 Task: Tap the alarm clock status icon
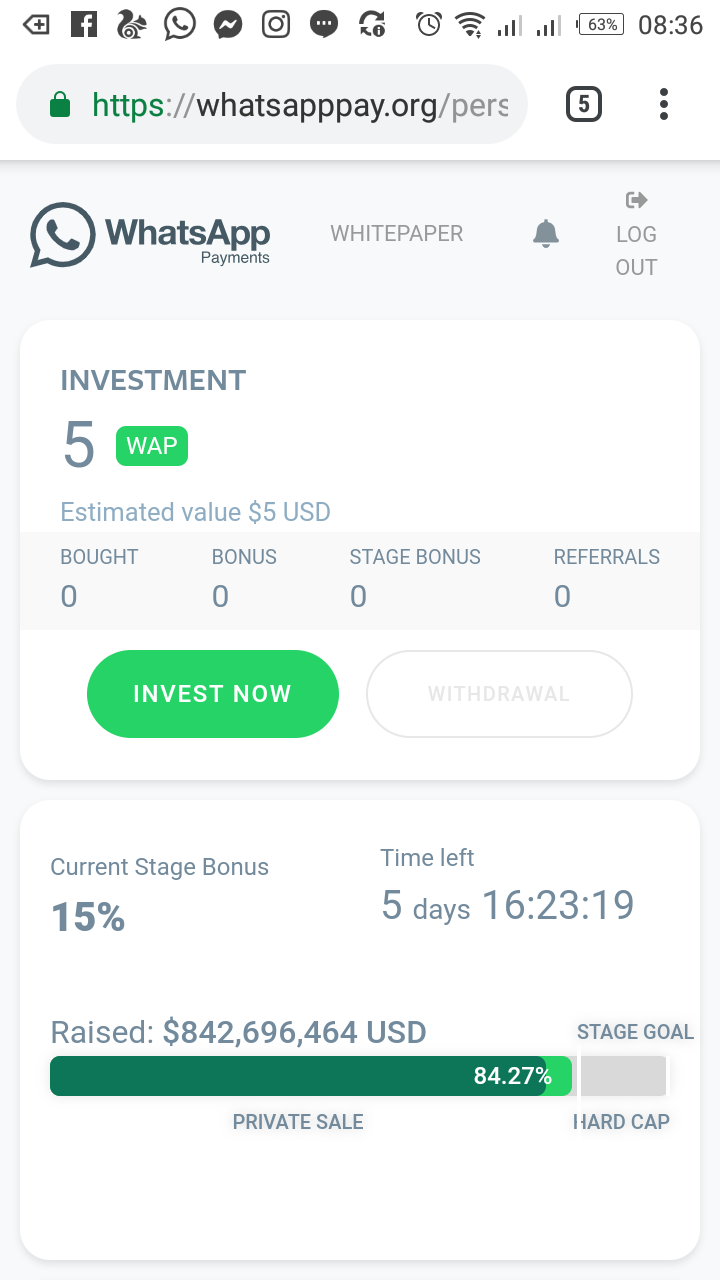tap(429, 24)
